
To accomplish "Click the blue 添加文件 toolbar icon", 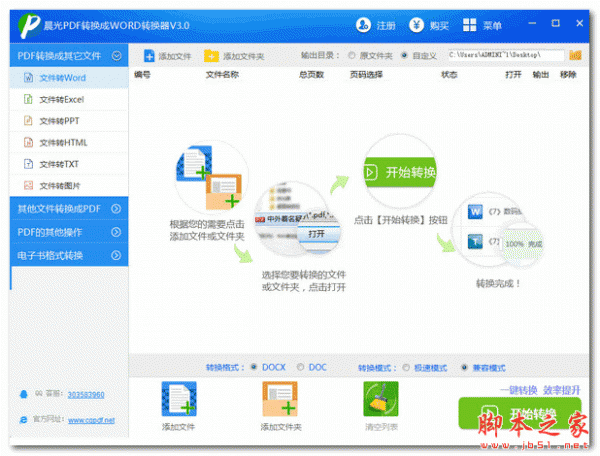I will tap(149, 56).
